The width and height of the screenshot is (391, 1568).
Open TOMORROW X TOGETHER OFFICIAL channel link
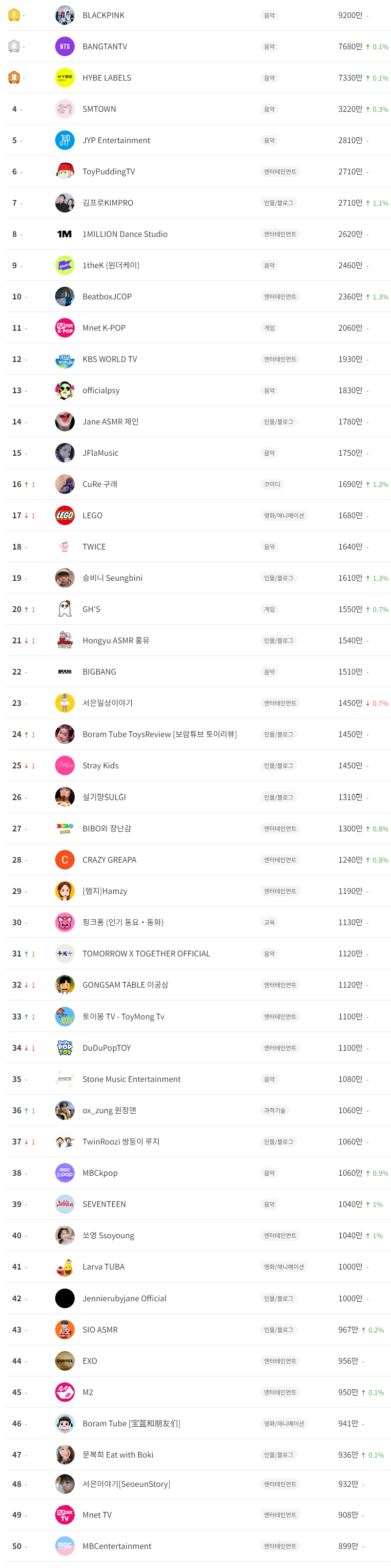pyautogui.click(x=146, y=953)
